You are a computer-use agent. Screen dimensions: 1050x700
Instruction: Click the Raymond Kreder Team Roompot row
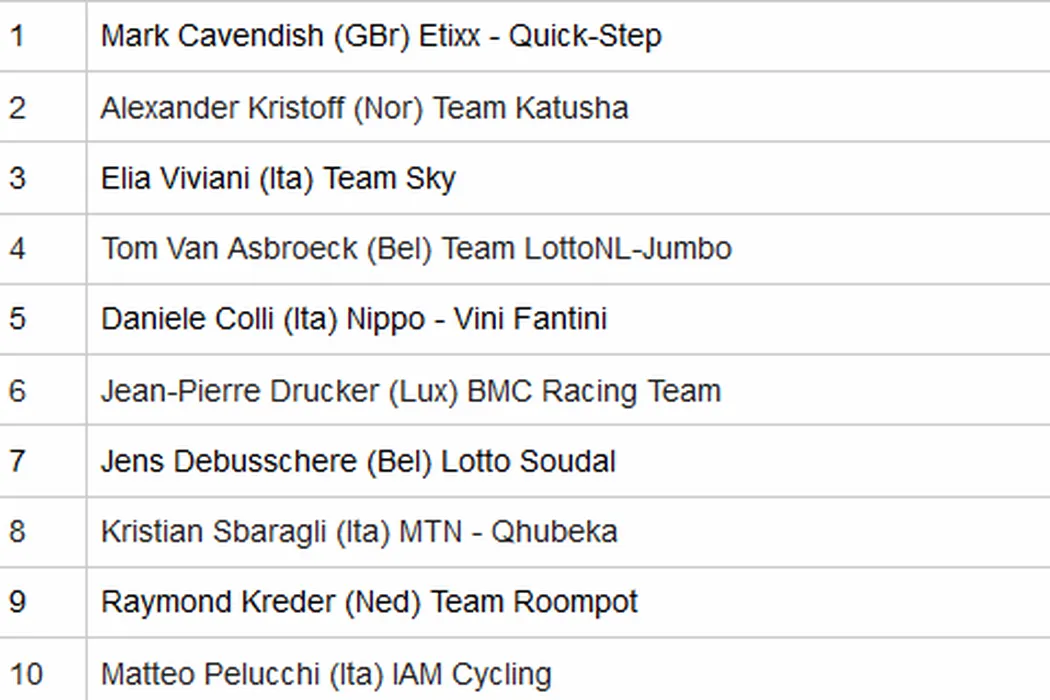coord(369,602)
